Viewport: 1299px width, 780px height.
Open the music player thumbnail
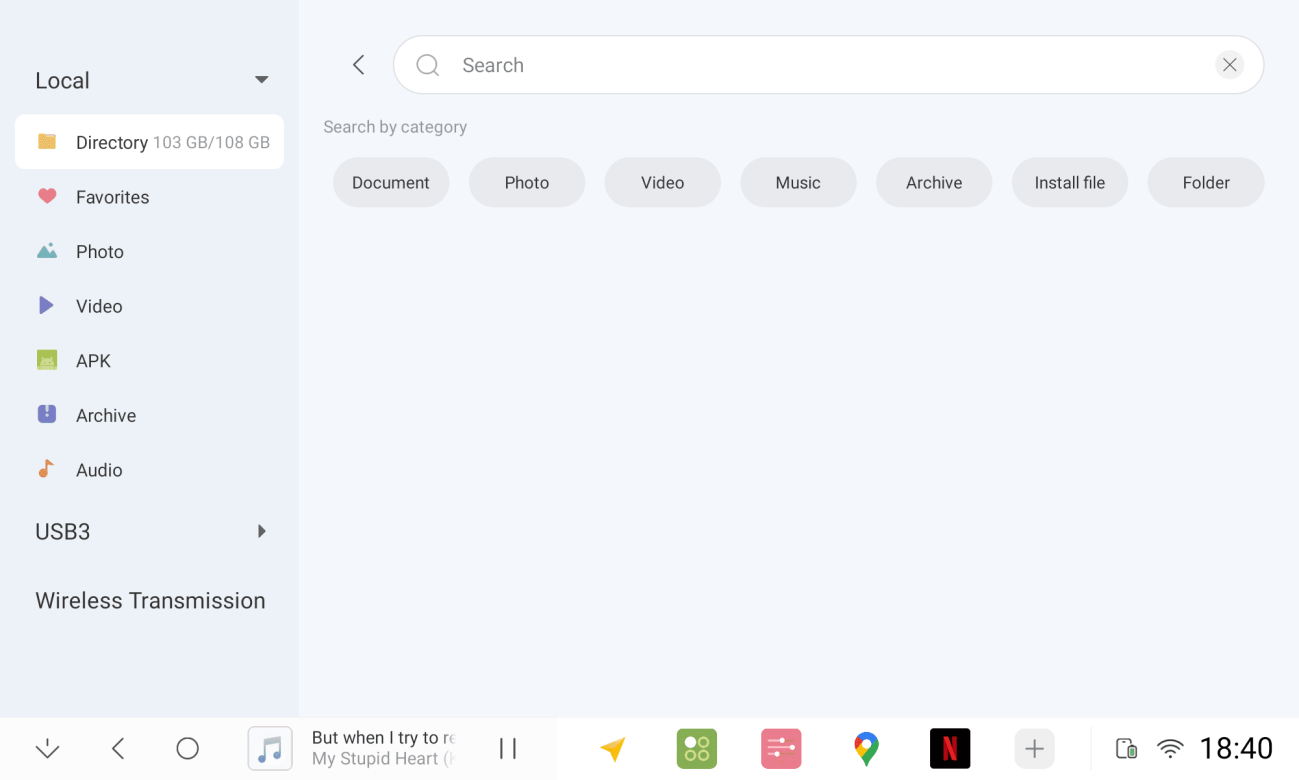tap(270, 748)
